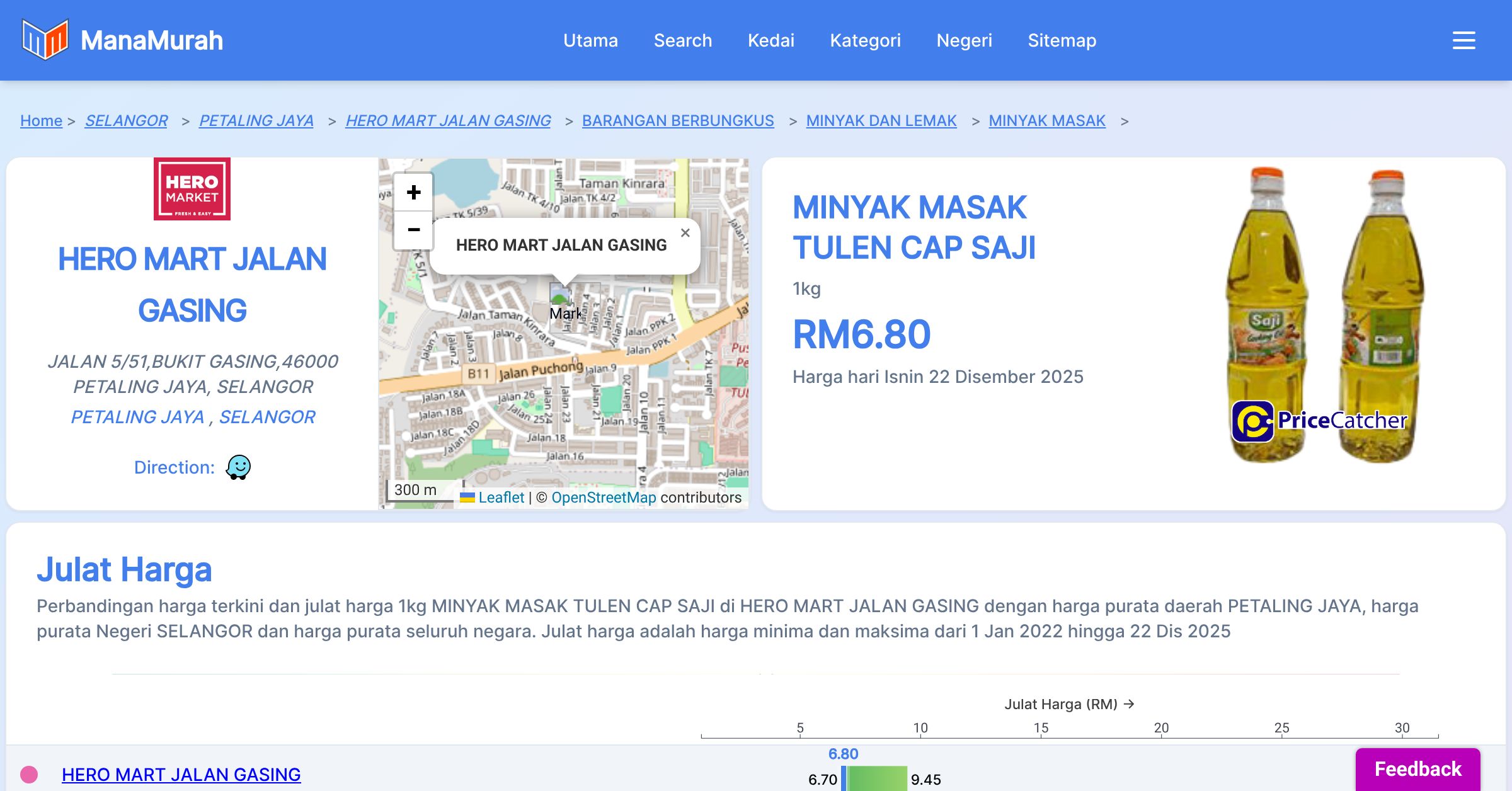
Task: Click the cooking oil product image
Action: click(1322, 315)
